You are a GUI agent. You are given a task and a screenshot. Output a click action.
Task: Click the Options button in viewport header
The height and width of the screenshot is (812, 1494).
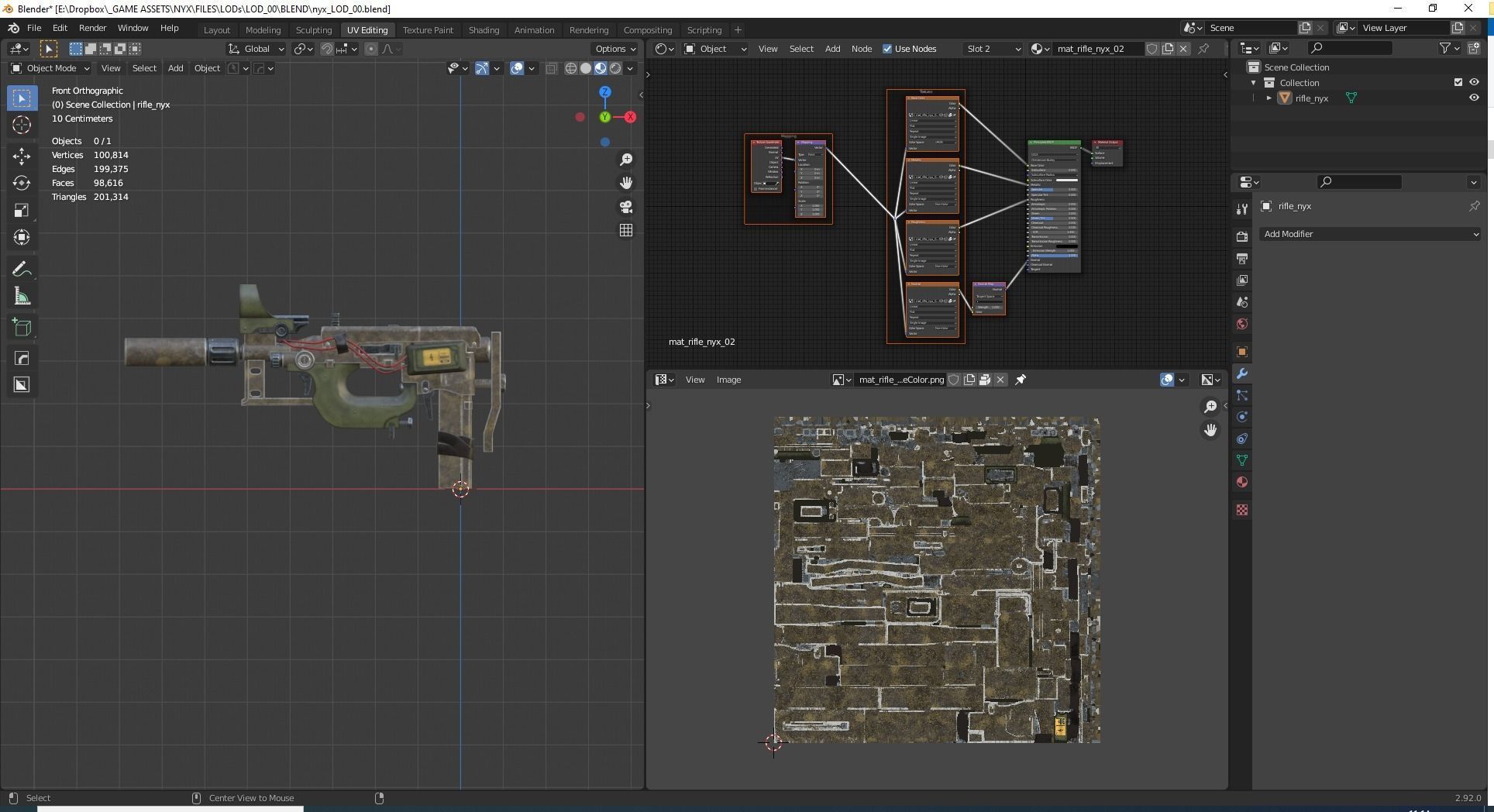tap(615, 49)
